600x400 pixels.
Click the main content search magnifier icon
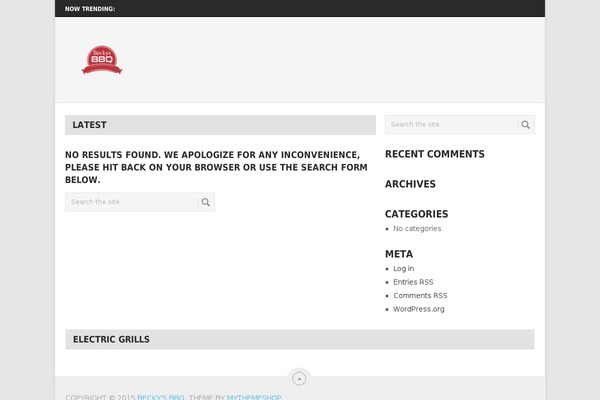pyautogui.click(x=205, y=202)
